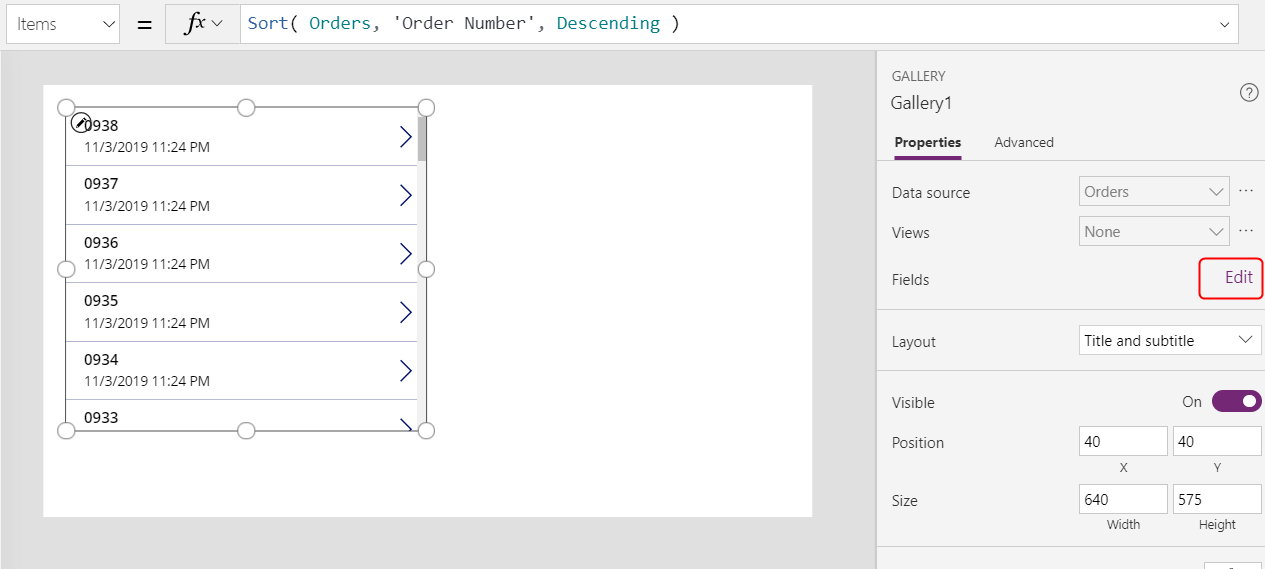Click the middle-right gallery resize handle
Image resolution: width=1265 pixels, height=569 pixels.
point(426,269)
